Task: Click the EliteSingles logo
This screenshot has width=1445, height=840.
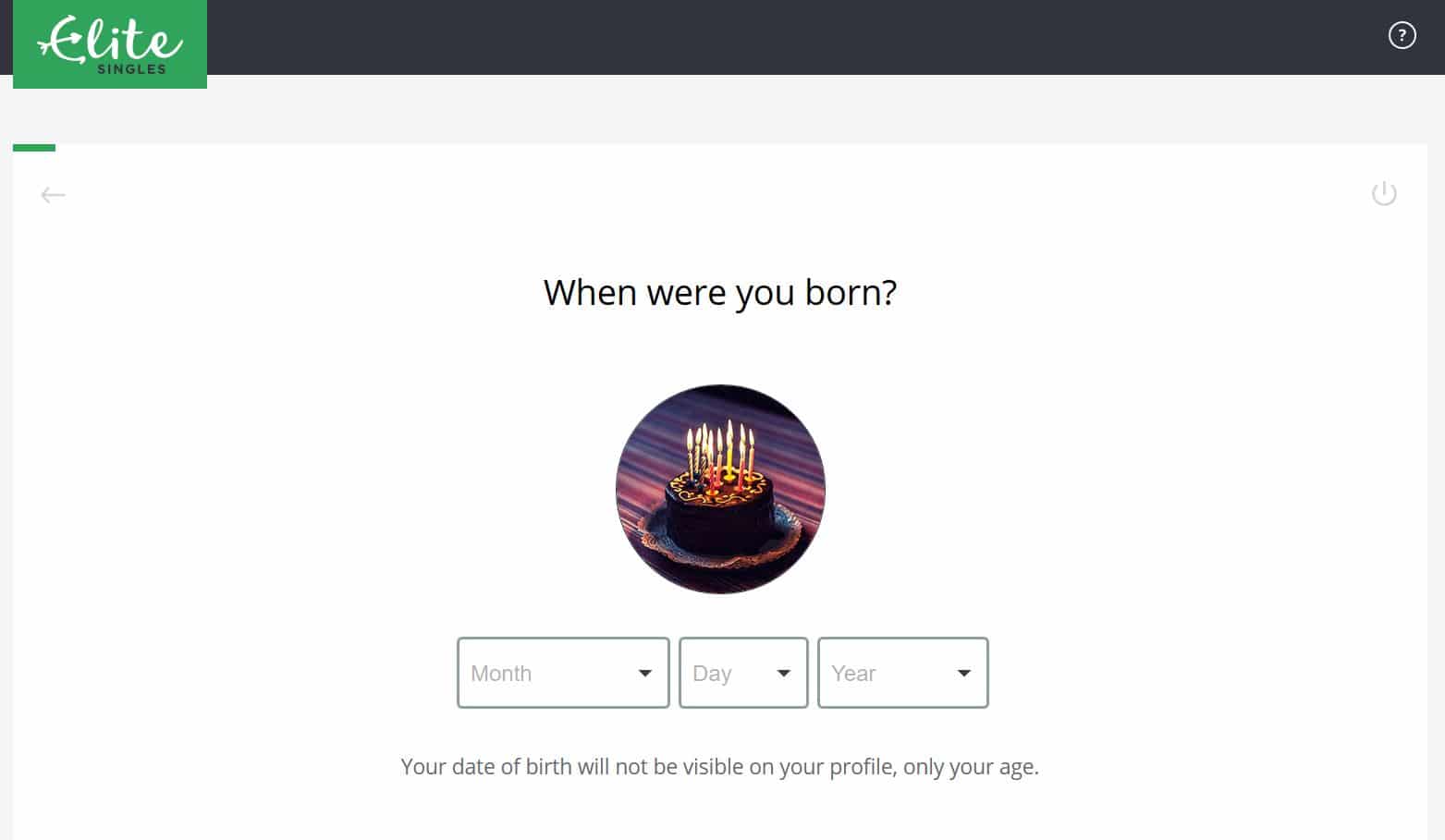Action: coord(109,43)
